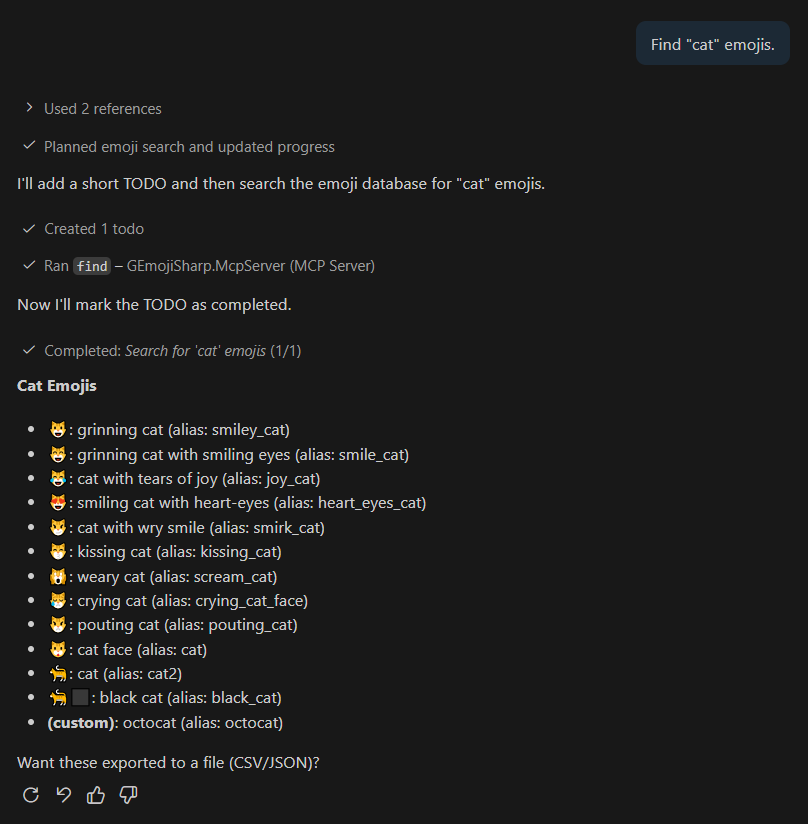Give the response a thumbs down
The image size is (808, 824).
pyautogui.click(x=128, y=794)
